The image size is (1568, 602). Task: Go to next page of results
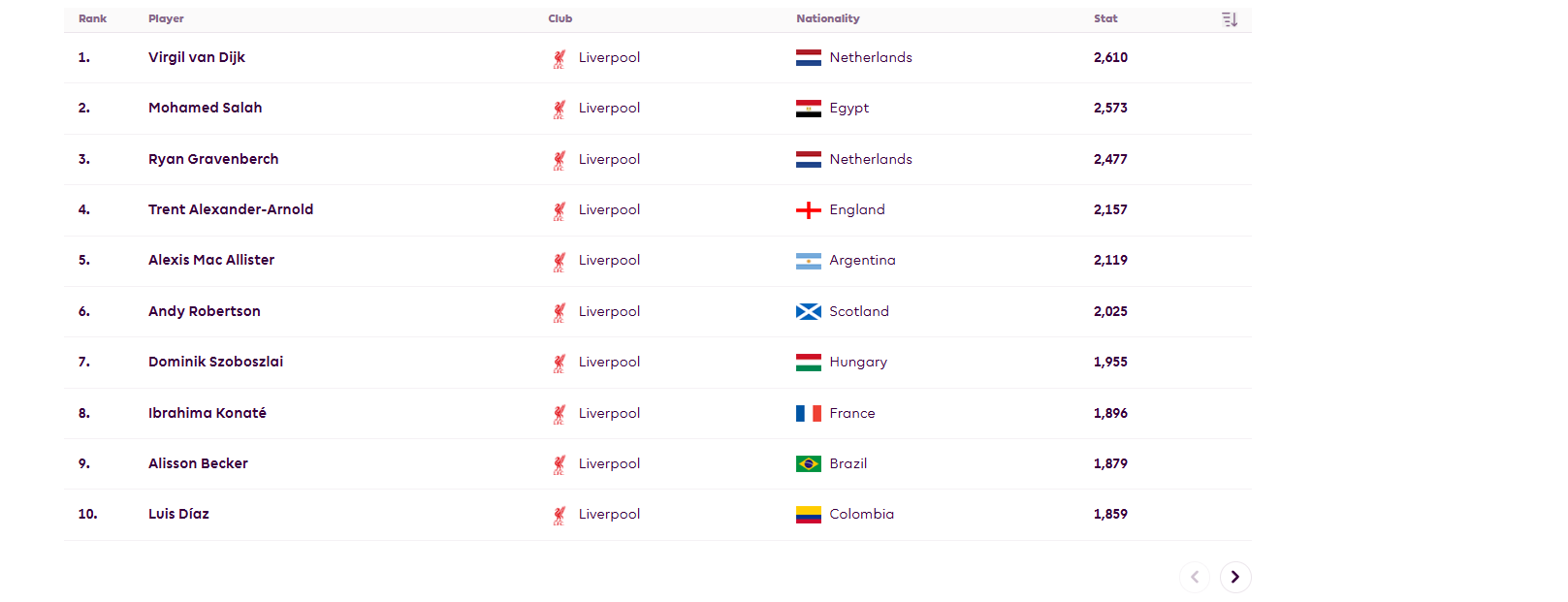pos(1235,577)
